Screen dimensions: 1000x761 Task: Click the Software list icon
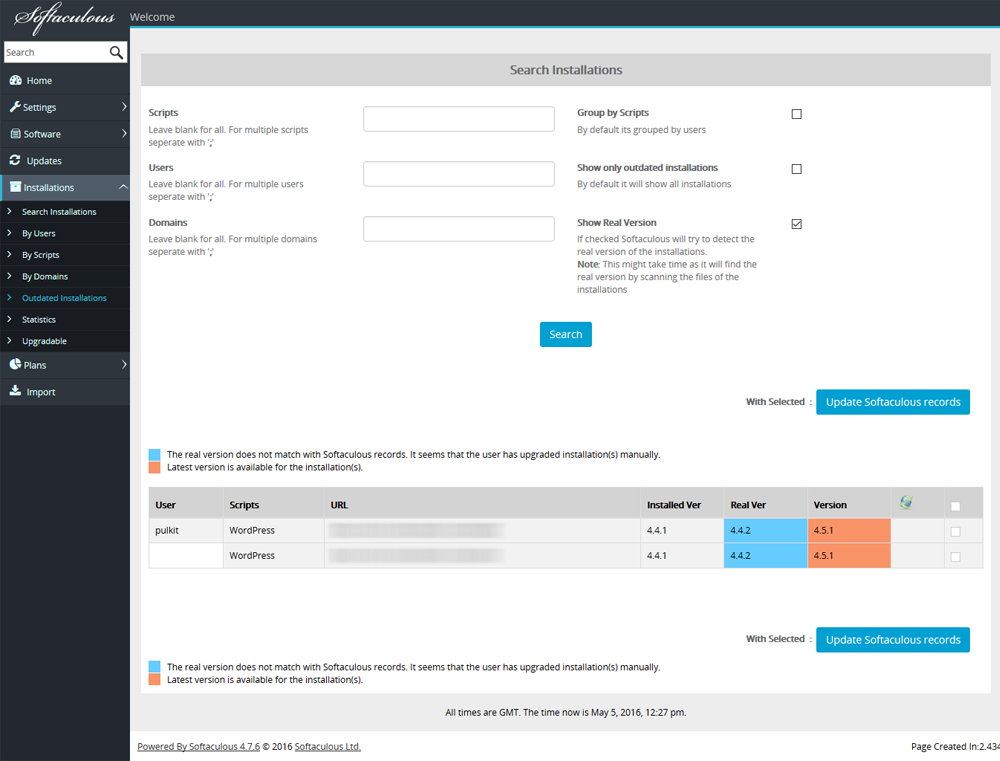click(15, 134)
